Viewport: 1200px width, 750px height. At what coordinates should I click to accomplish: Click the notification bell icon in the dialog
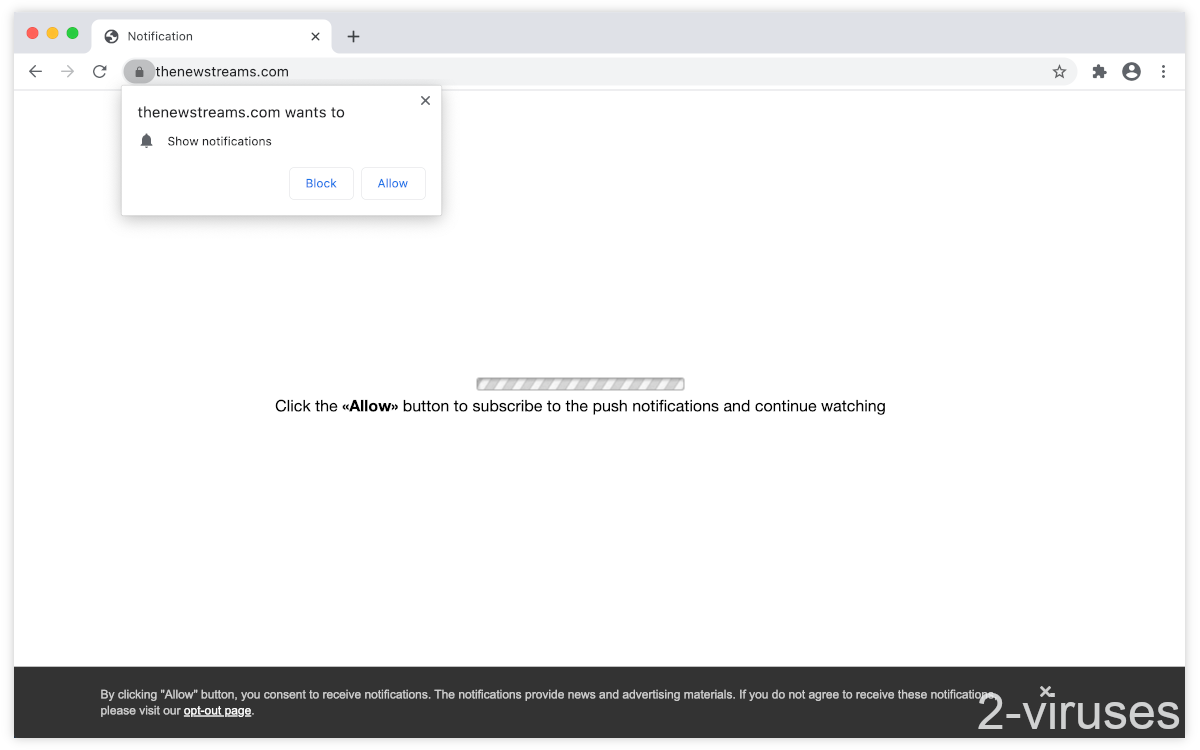tap(146, 141)
